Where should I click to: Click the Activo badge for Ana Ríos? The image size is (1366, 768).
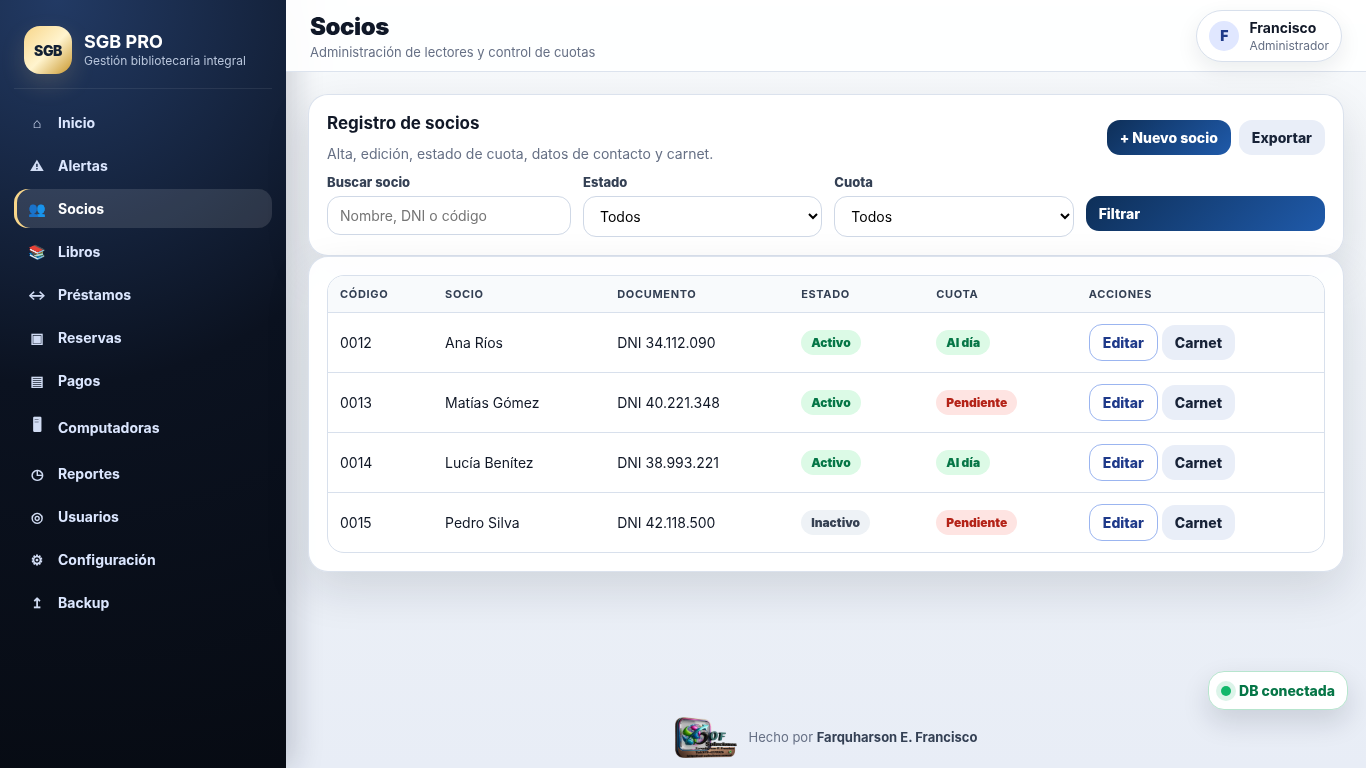click(x=831, y=342)
